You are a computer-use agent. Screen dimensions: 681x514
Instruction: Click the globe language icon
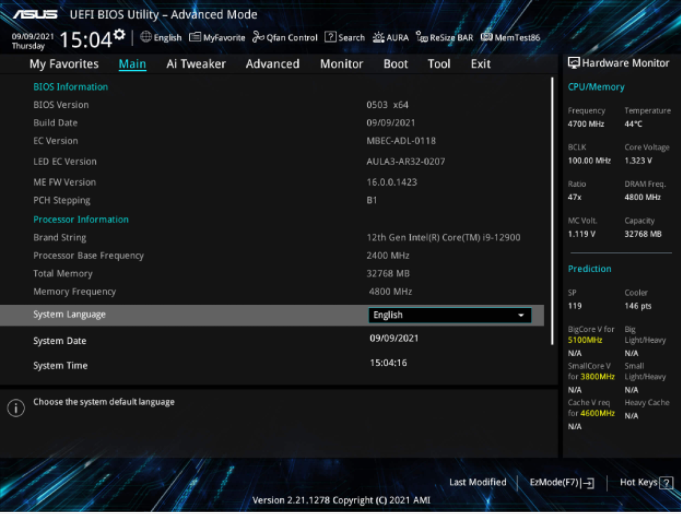pyautogui.click(x=146, y=37)
